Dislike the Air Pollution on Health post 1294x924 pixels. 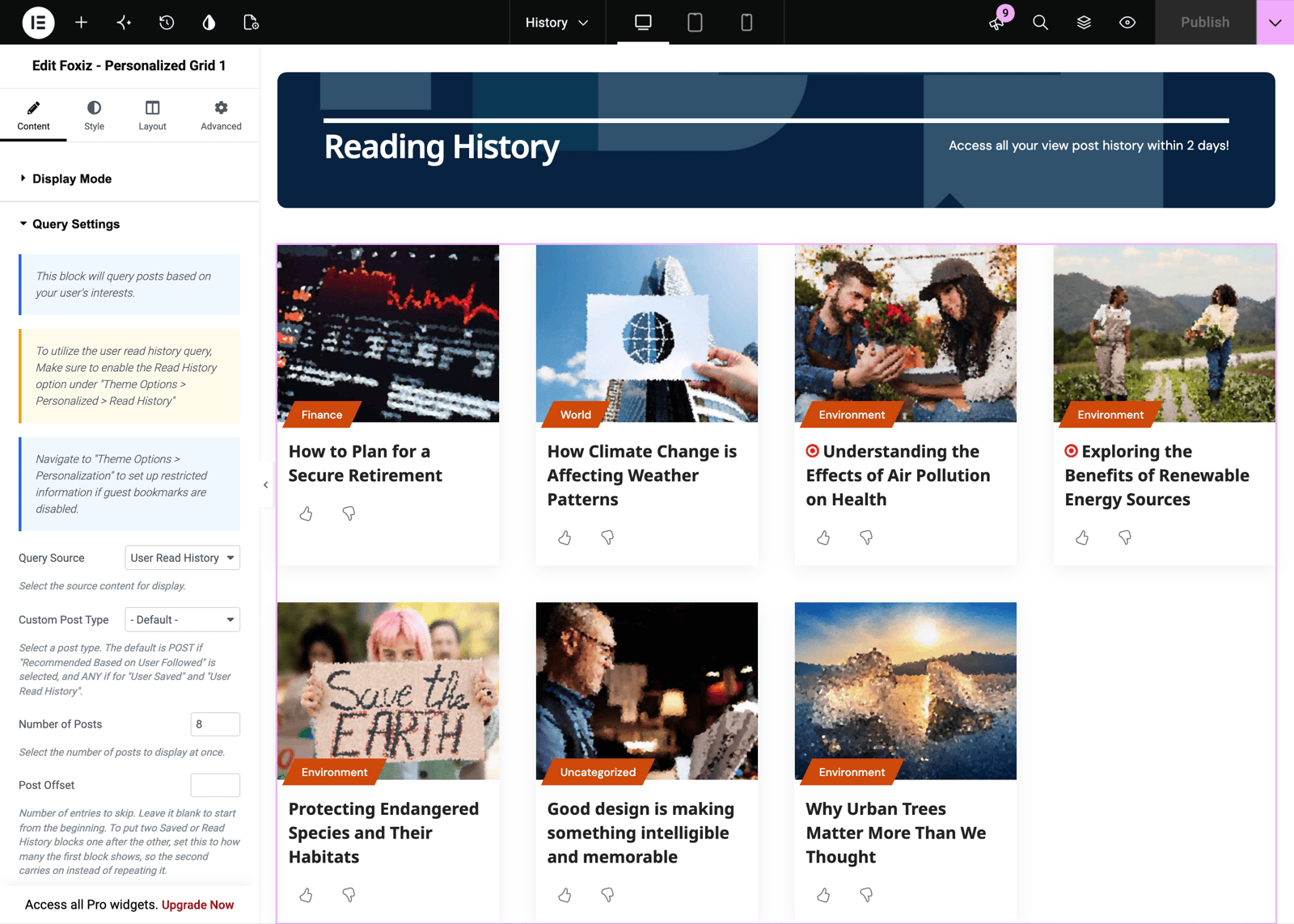click(x=866, y=538)
